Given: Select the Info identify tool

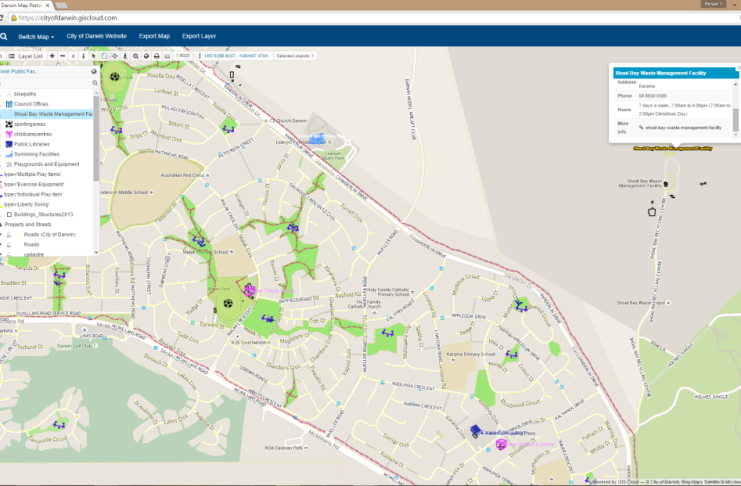Looking at the screenshot, I should pos(84,56).
